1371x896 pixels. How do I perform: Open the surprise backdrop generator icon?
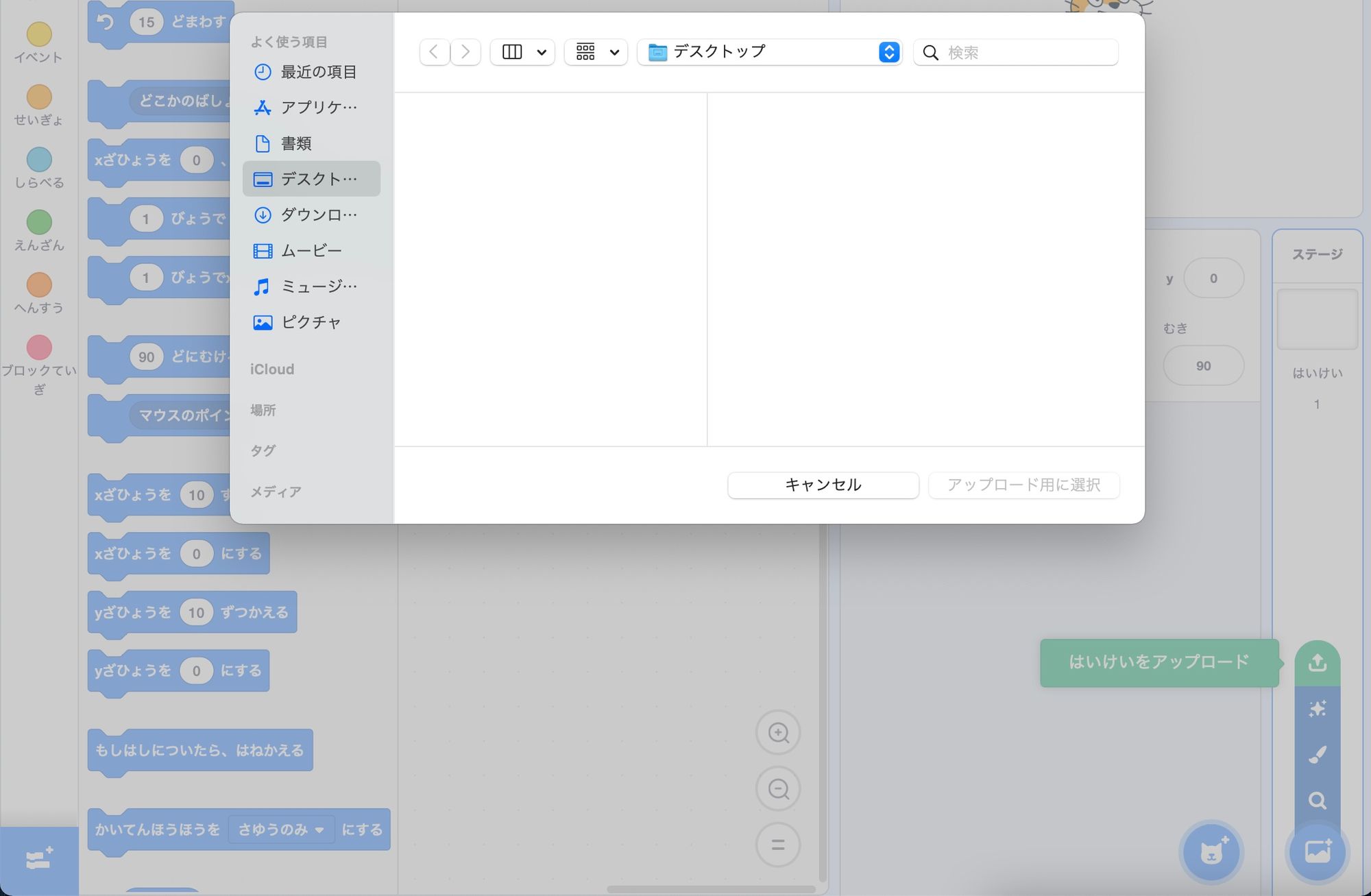pyautogui.click(x=1317, y=709)
